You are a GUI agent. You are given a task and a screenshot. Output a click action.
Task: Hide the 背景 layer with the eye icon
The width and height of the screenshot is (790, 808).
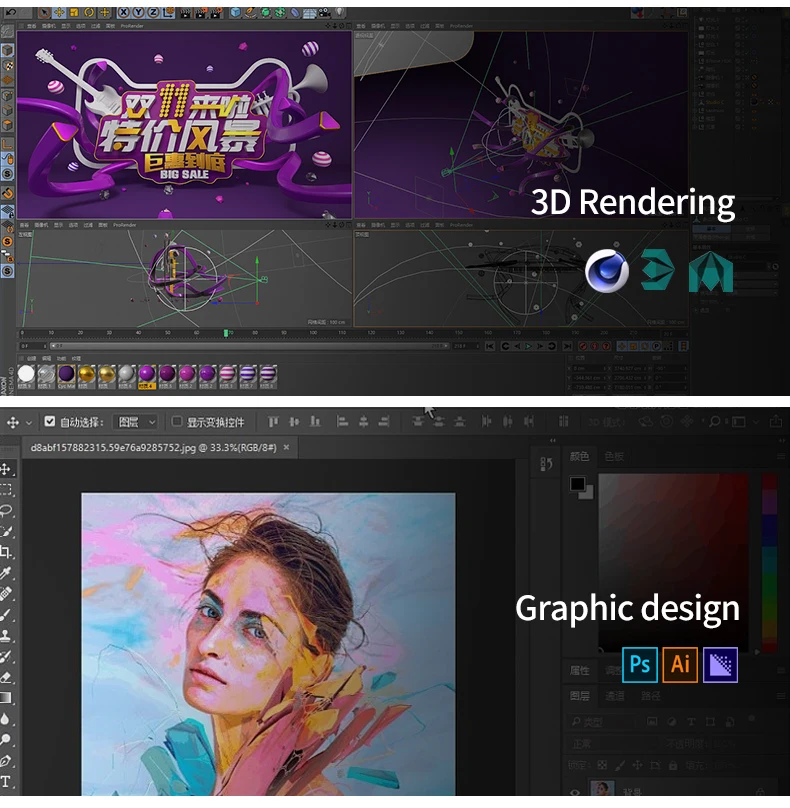[575, 792]
